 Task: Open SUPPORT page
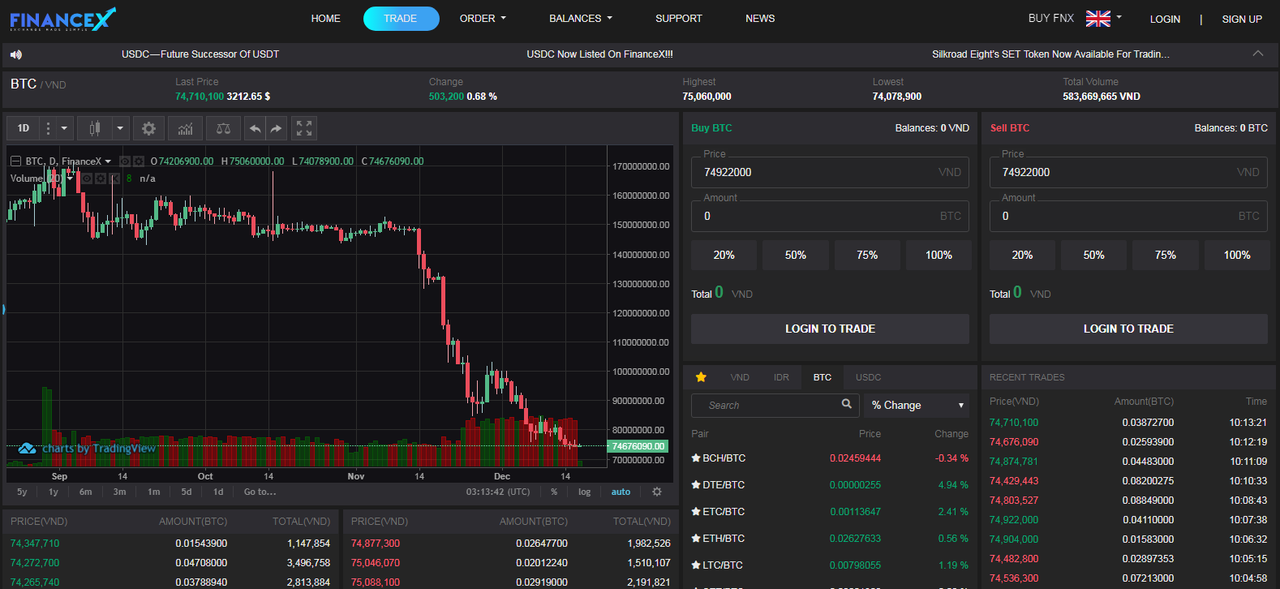tap(679, 18)
